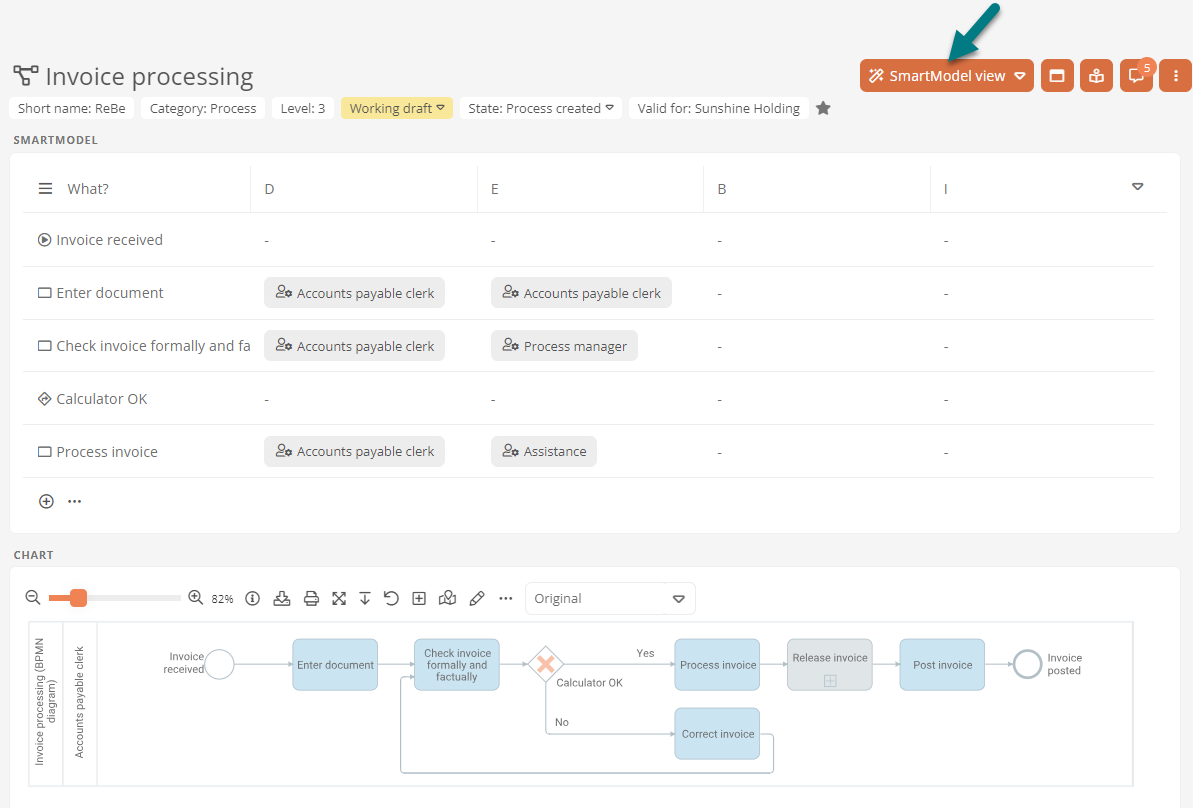Add a new row with the plus circle
This screenshot has height=808, width=1193.
coord(46,502)
